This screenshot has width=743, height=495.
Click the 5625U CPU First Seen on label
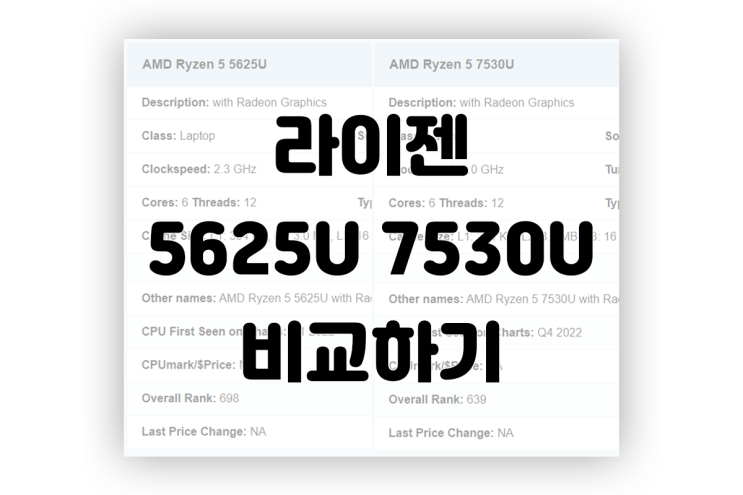pos(191,331)
